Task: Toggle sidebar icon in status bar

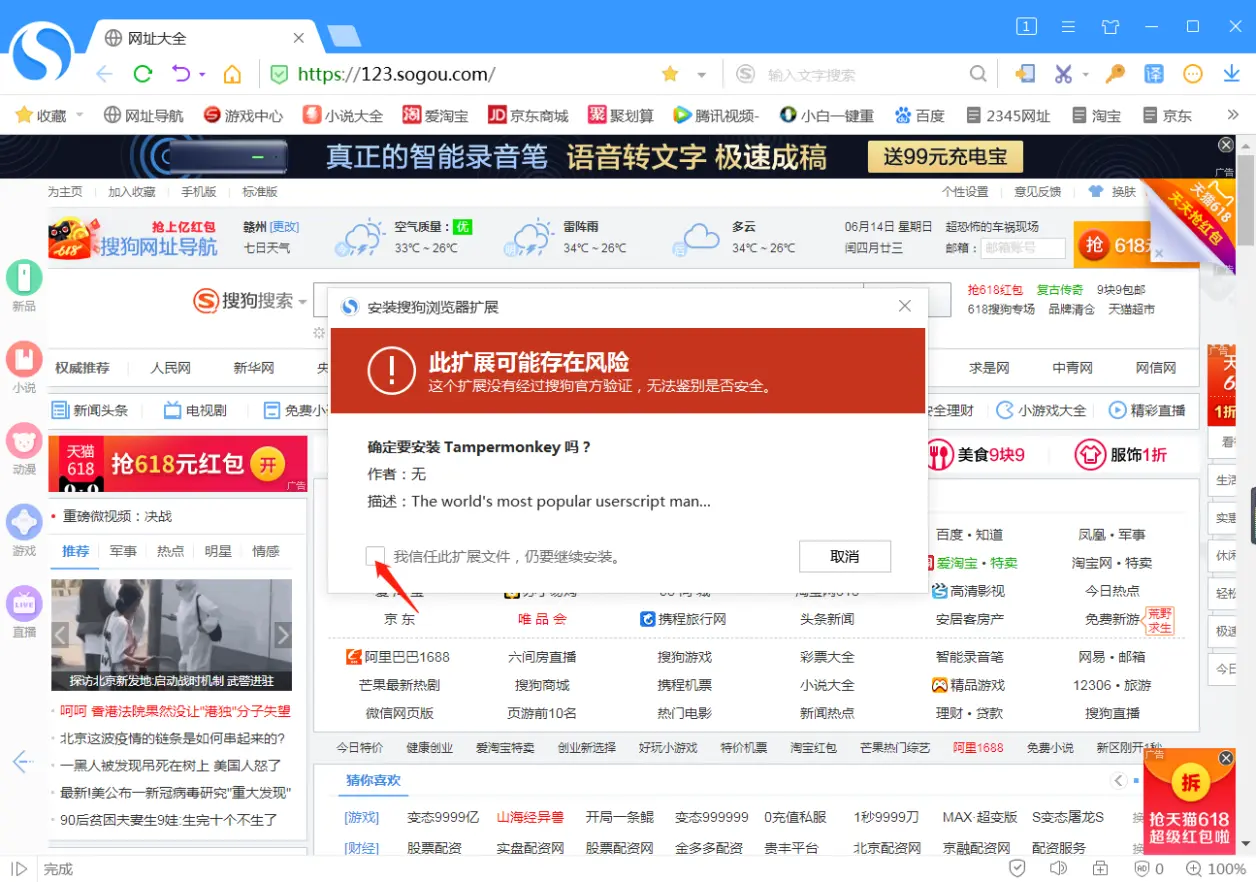Action: 18,869
